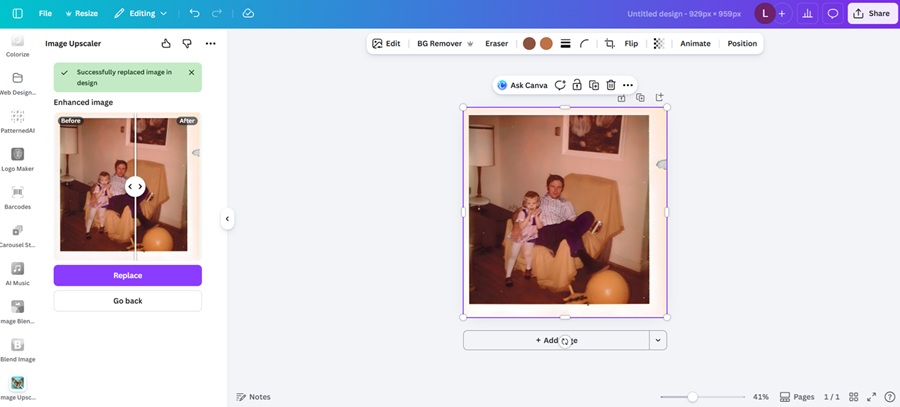This screenshot has height=407, width=900.
Task: Open the floating toolbar more options
Action: (x=628, y=85)
